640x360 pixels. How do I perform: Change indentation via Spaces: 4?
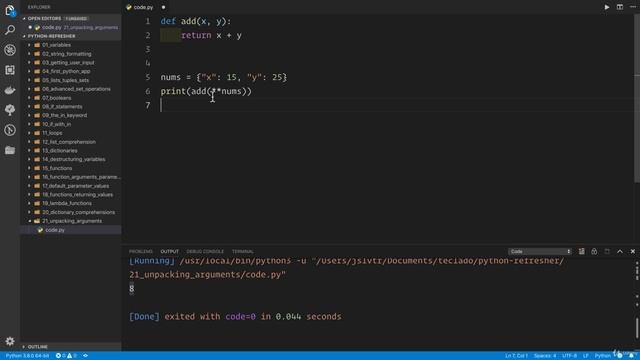(x=545, y=356)
